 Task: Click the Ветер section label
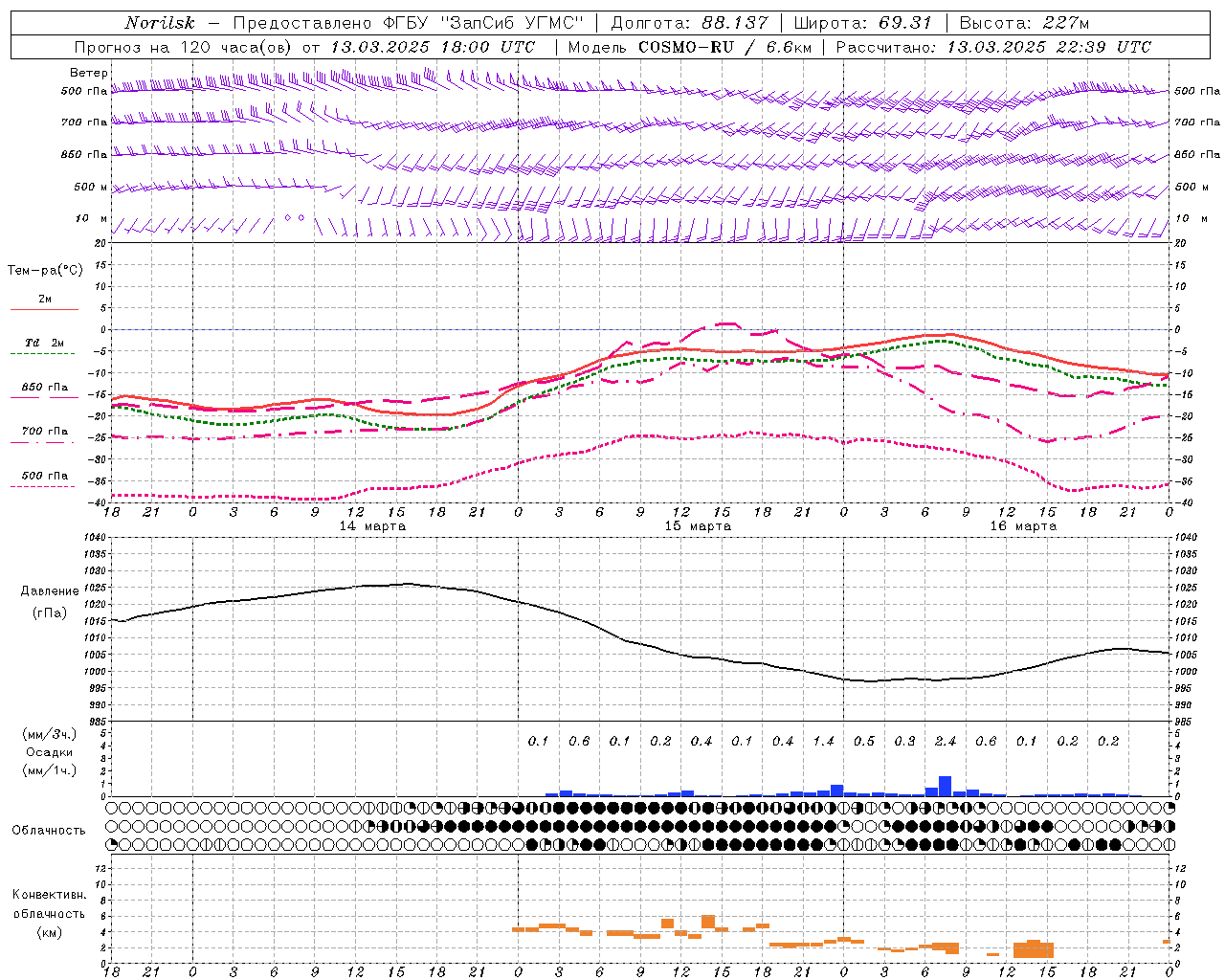point(89,73)
